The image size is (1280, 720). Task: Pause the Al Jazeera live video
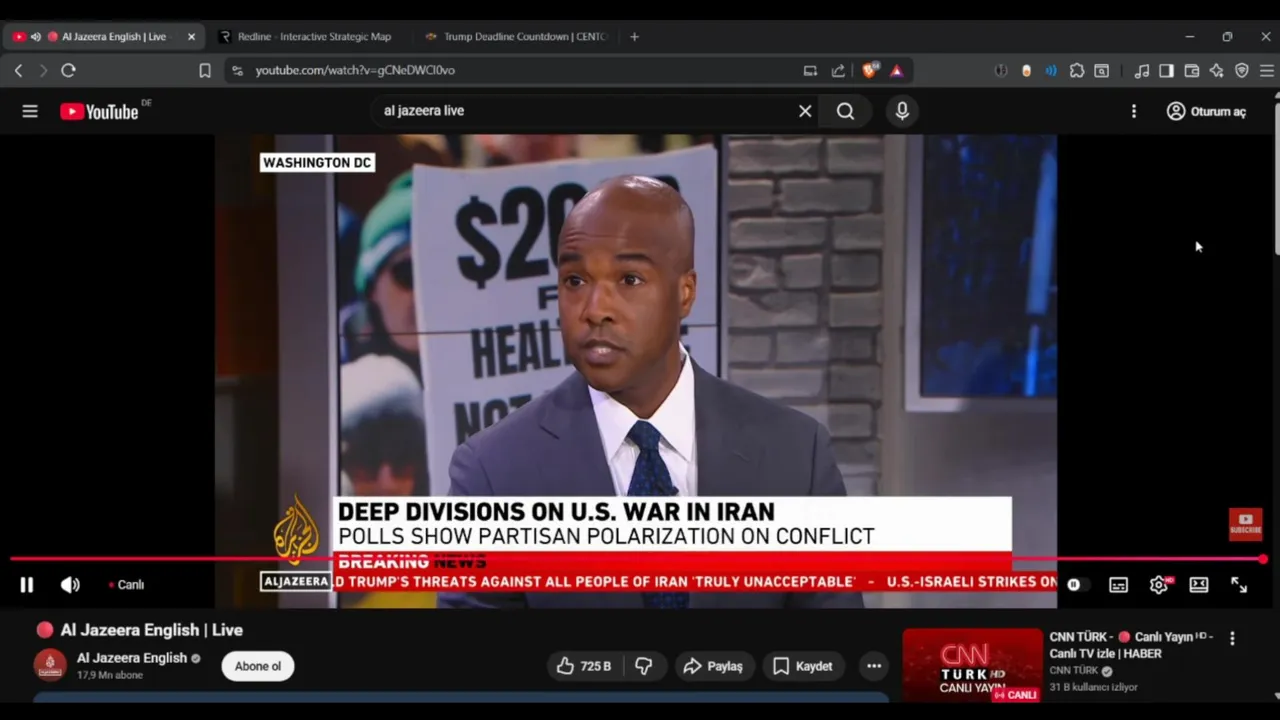pyautogui.click(x=27, y=585)
